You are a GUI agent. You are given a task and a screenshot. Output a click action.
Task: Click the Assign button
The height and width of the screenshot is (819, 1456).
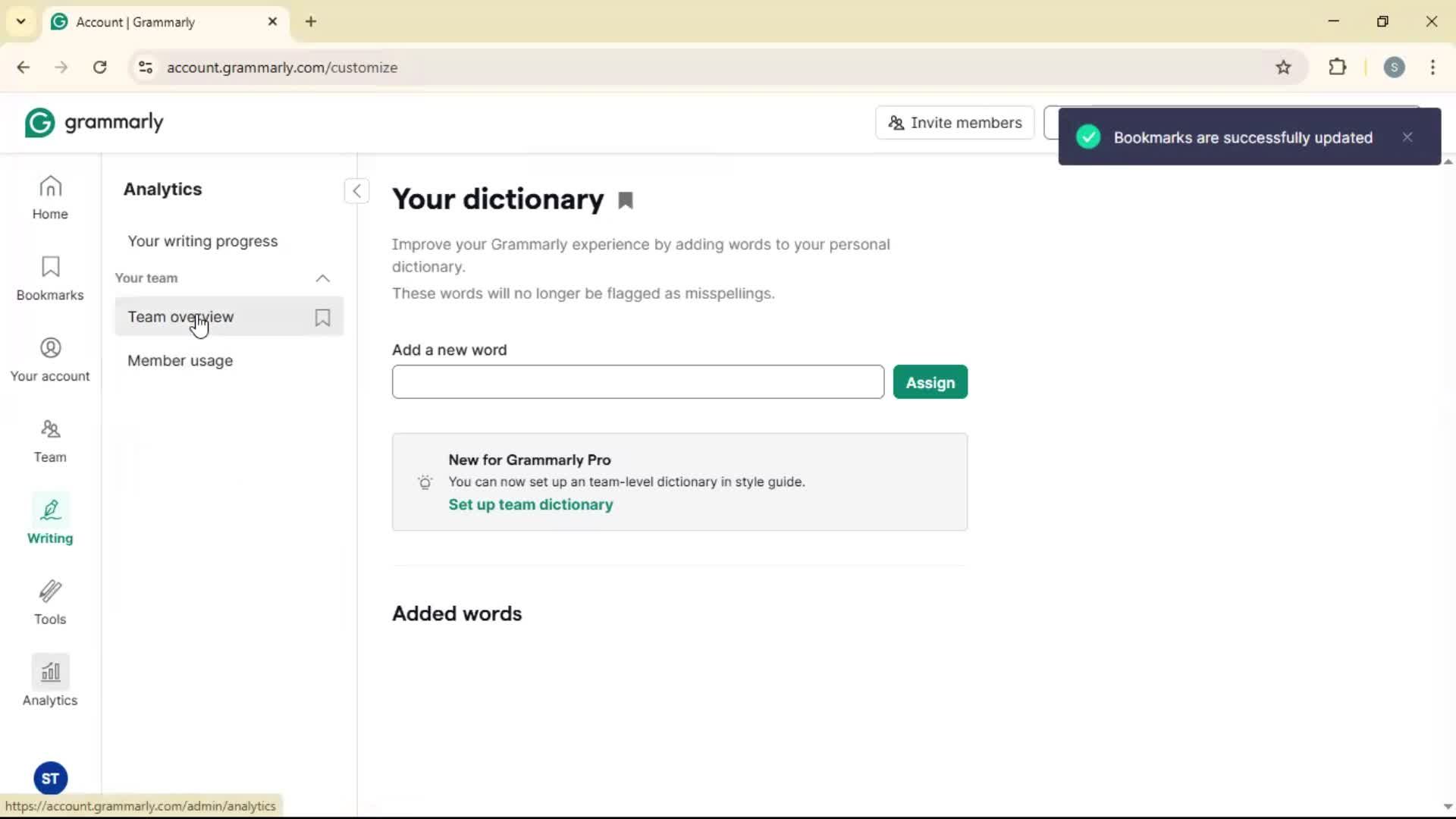[x=930, y=382]
